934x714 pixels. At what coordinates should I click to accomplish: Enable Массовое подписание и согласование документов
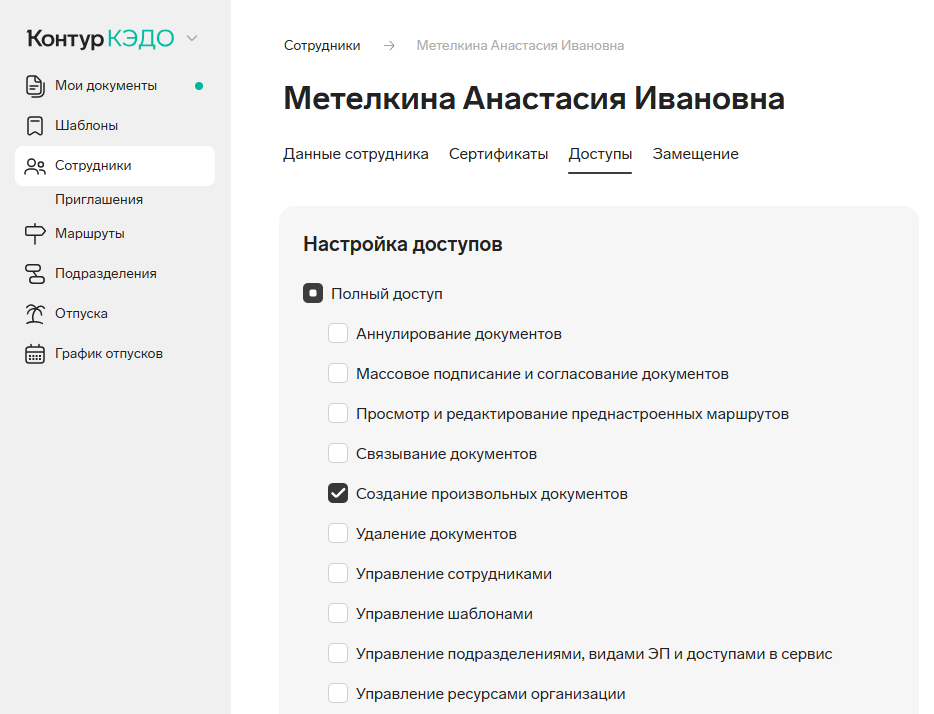(338, 373)
